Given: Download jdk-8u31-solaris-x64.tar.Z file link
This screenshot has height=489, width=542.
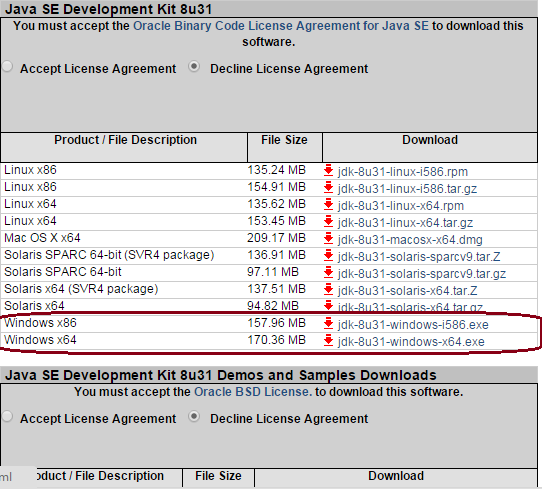Looking at the screenshot, I should coord(408,291).
